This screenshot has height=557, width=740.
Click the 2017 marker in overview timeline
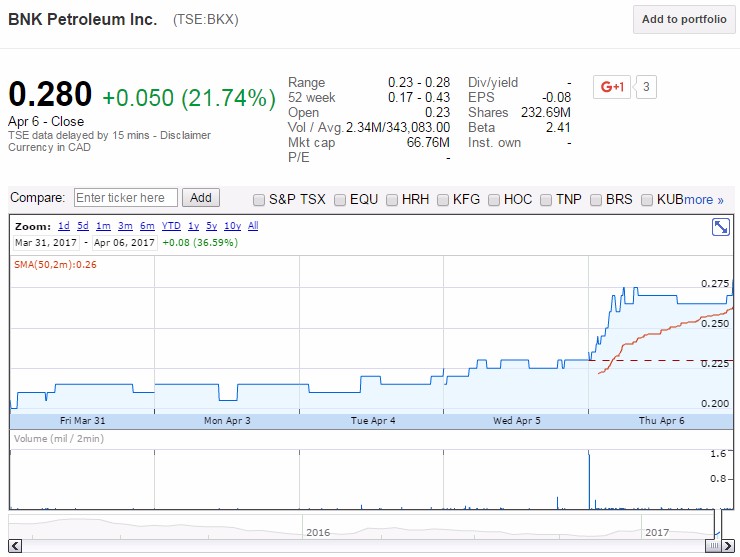[657, 532]
